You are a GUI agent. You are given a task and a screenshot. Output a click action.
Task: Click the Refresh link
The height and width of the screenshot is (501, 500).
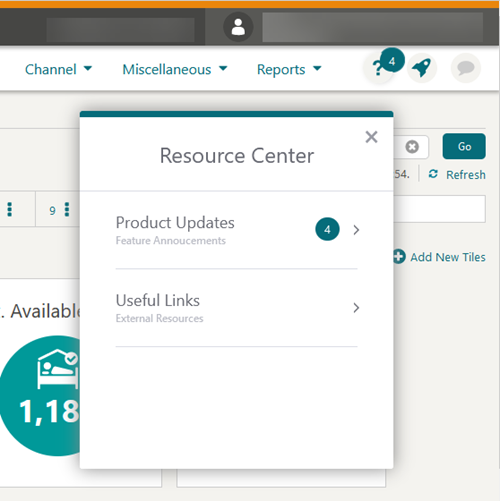466,175
